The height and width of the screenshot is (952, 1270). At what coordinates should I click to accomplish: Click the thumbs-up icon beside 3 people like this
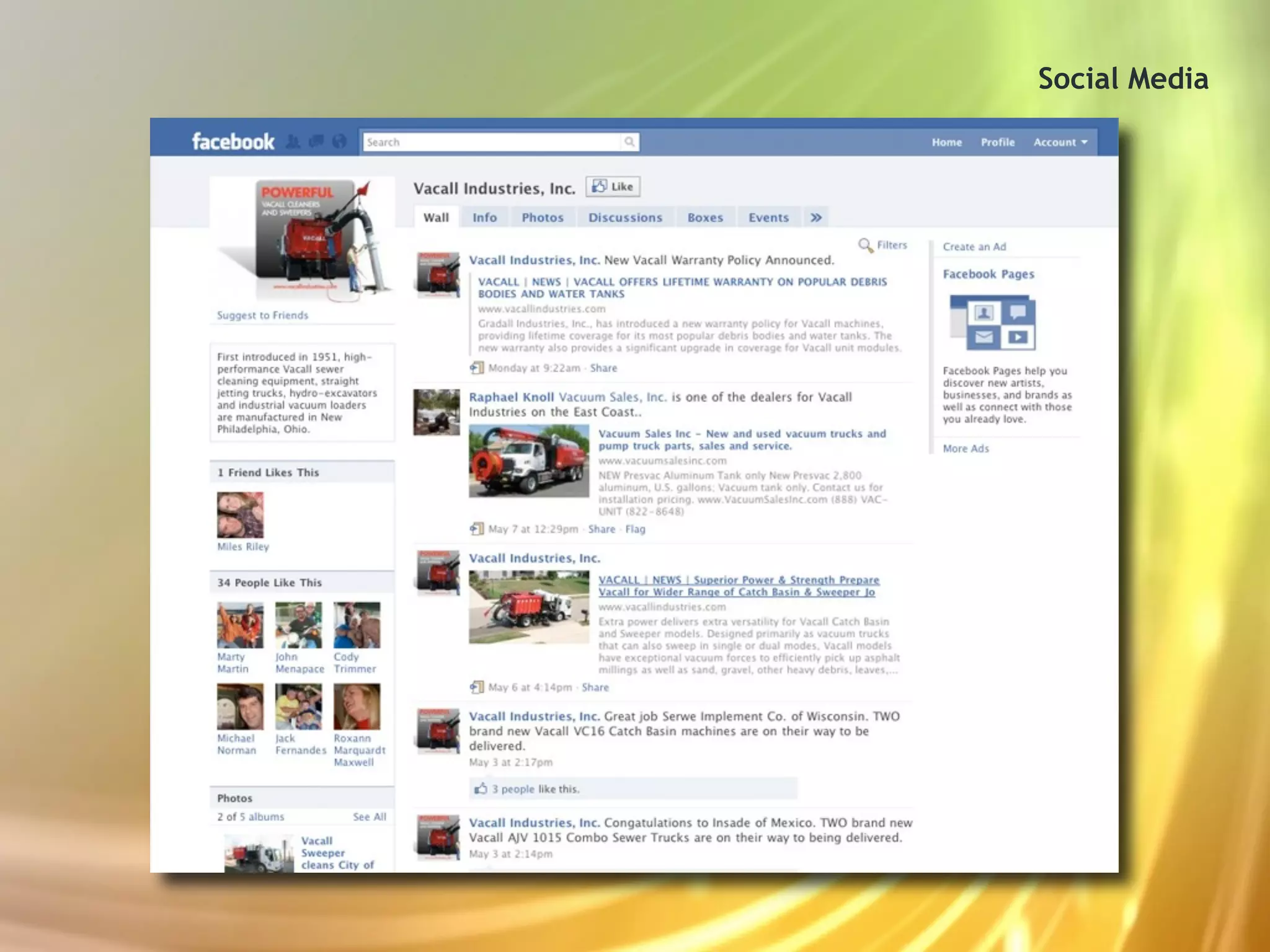481,788
